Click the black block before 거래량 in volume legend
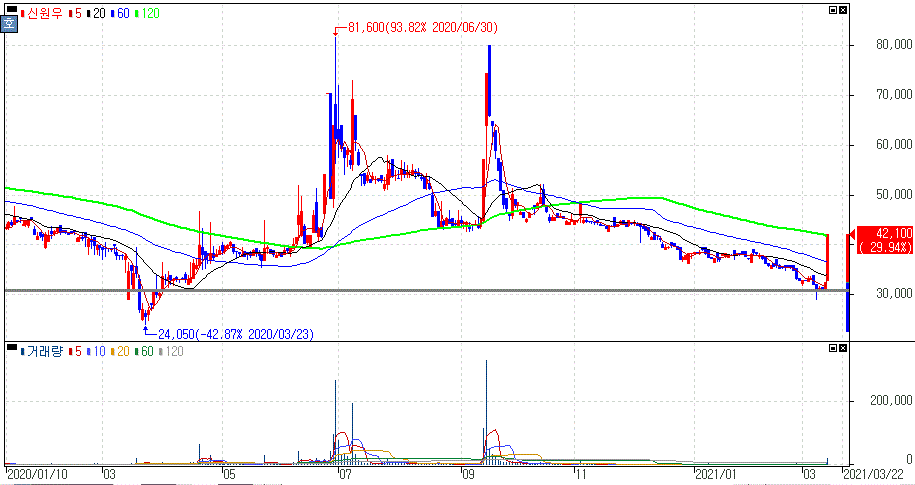The width and height of the screenshot is (915, 485). (x=12, y=348)
